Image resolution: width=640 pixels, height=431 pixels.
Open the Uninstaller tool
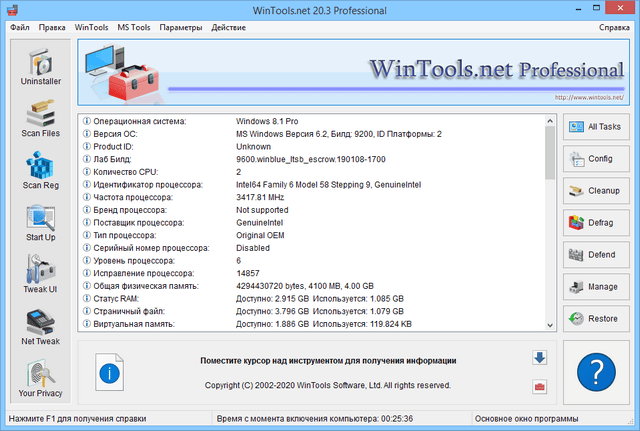40,70
